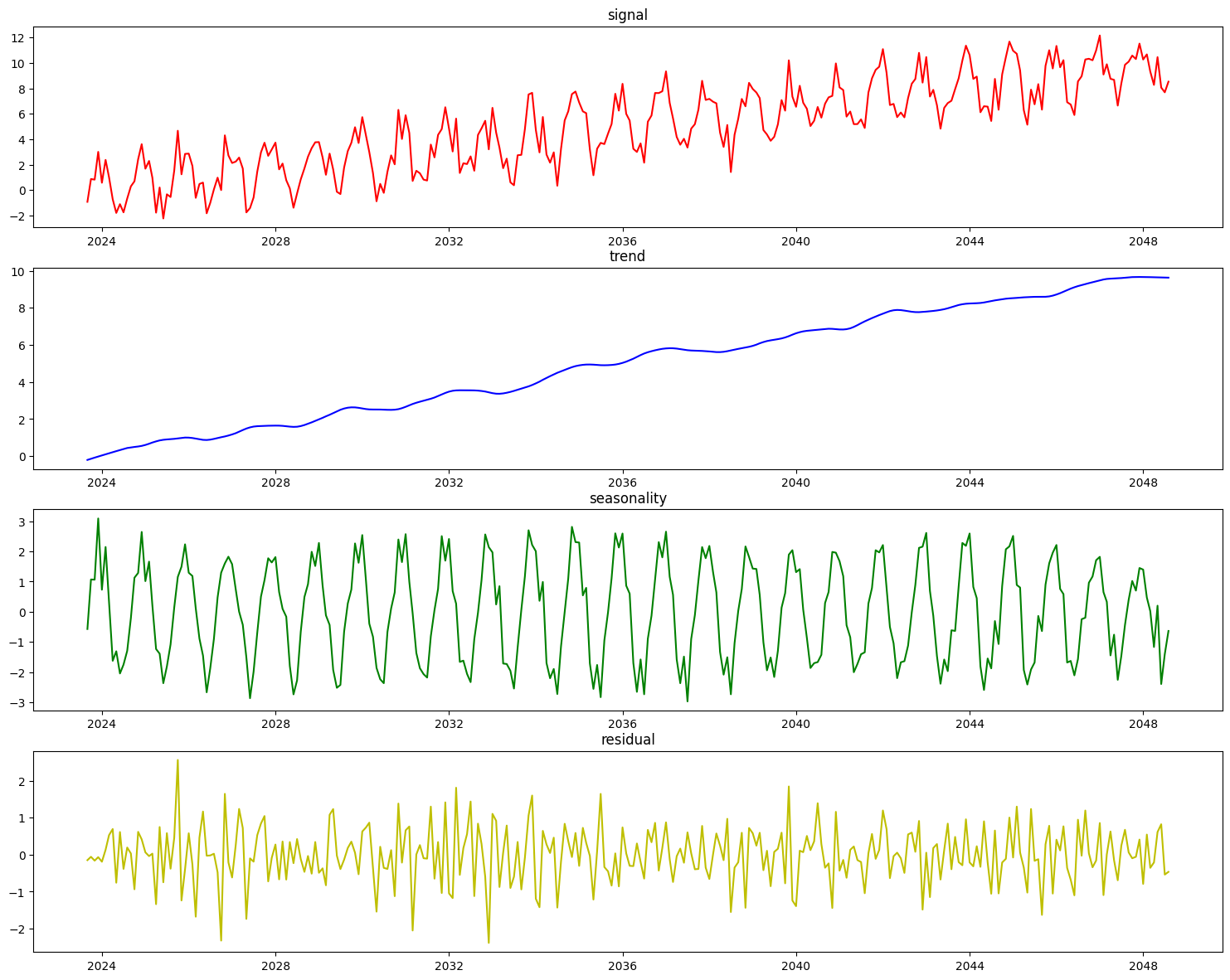
Task: Select the 2028 x-tick under residual plot
Action: click(x=275, y=965)
